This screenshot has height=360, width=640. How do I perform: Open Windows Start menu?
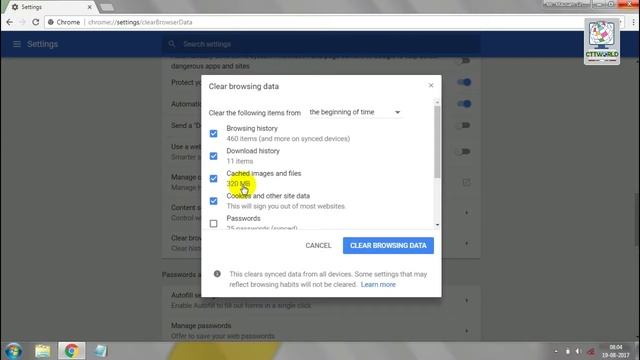(x=13, y=351)
